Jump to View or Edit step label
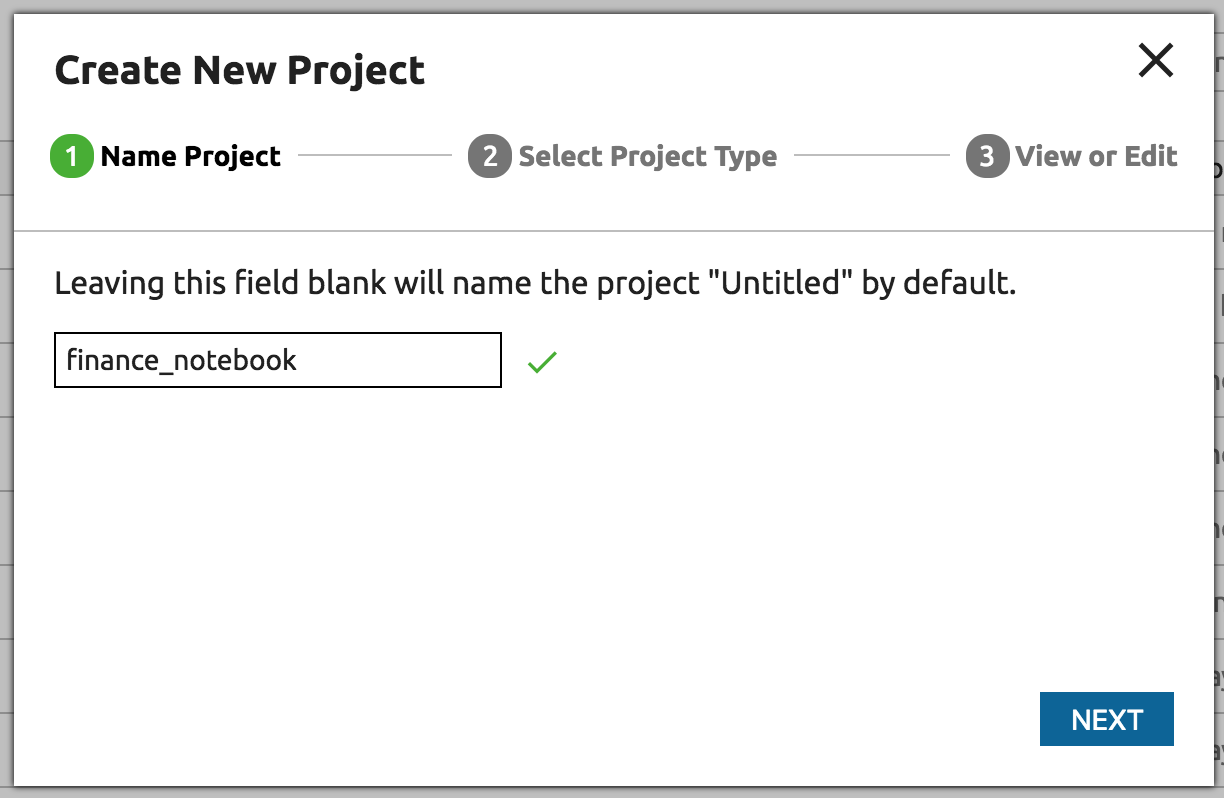 (x=1096, y=157)
